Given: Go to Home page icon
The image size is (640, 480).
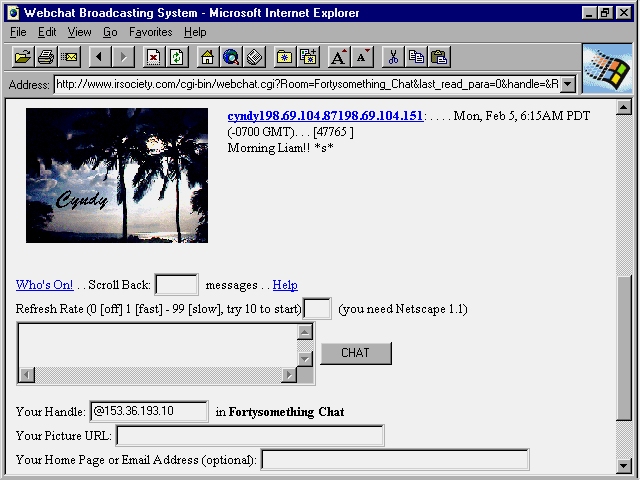Looking at the screenshot, I should click(x=207, y=56).
